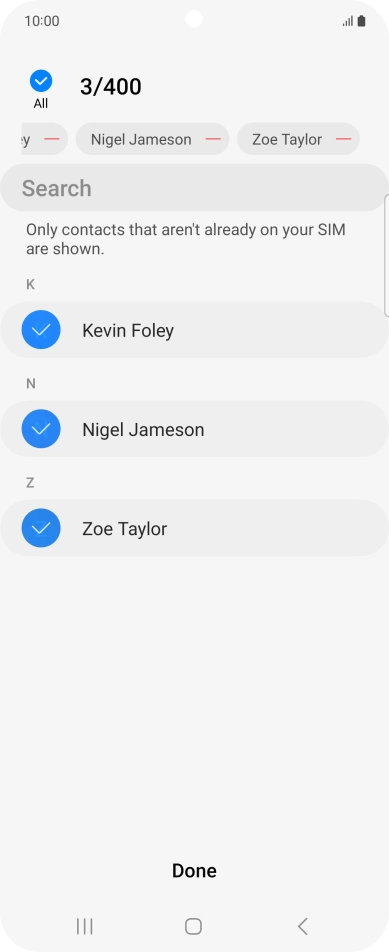Uncheck the Kevin Foley contact
This screenshot has width=389, height=952.
click(41, 330)
